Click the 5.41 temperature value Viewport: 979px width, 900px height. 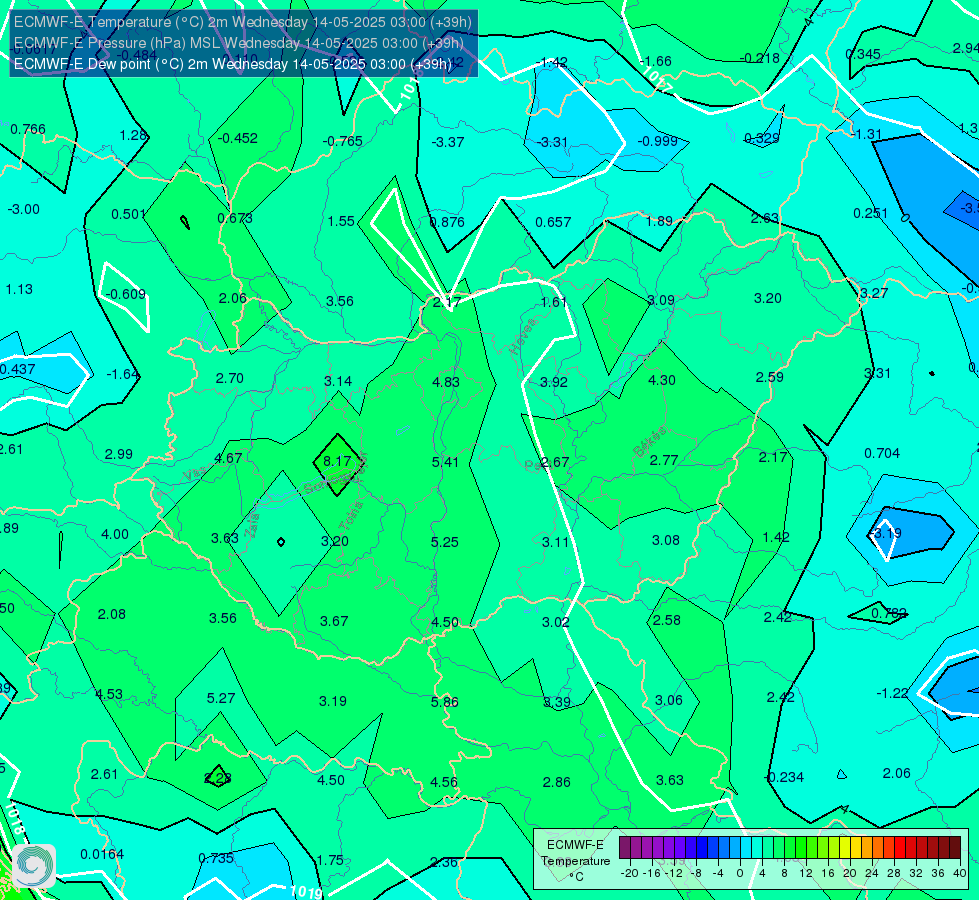click(x=445, y=462)
